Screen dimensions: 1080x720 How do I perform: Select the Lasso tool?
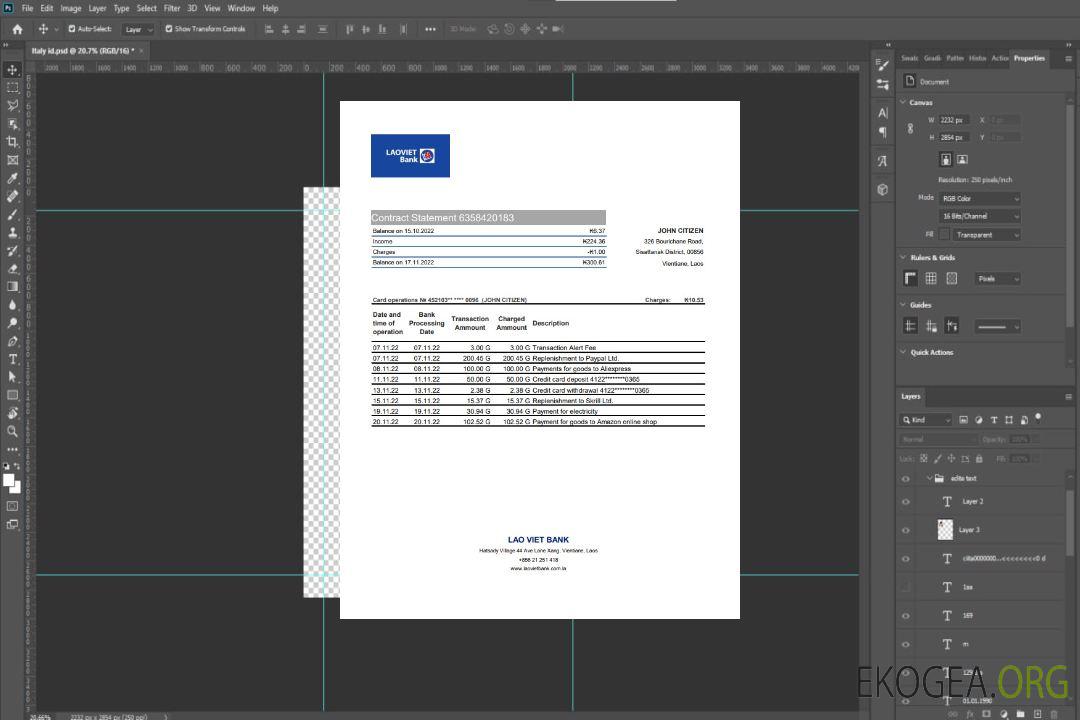tap(13, 105)
